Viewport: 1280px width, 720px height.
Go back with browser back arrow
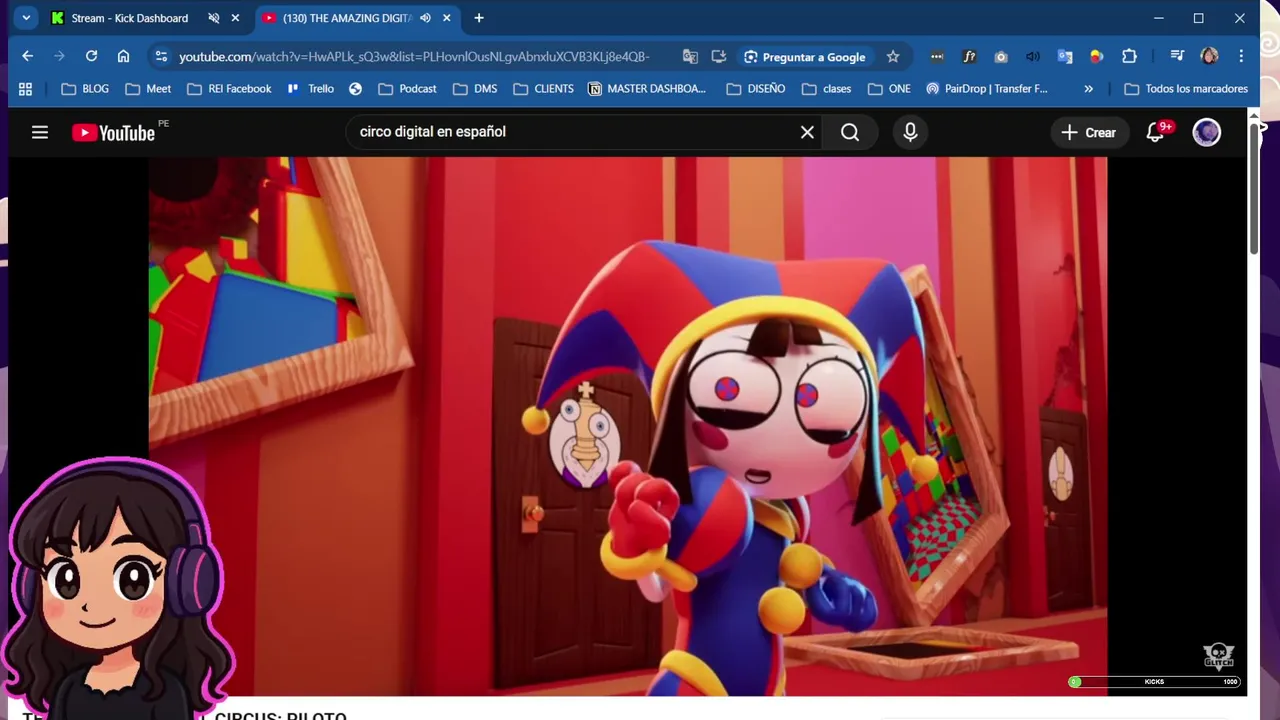[28, 56]
